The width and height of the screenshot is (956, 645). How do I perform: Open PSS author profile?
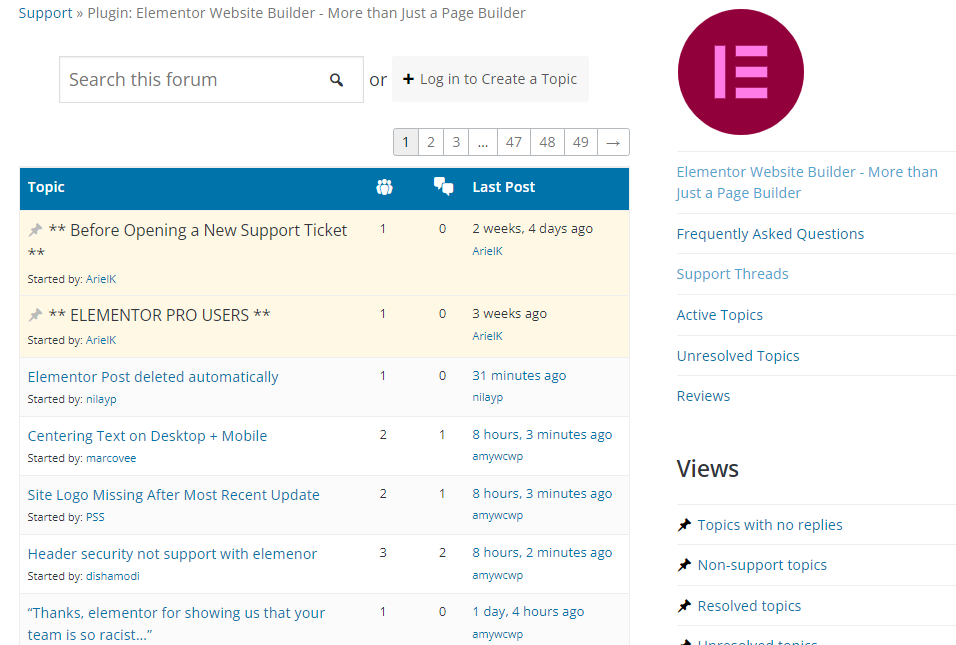coord(95,517)
